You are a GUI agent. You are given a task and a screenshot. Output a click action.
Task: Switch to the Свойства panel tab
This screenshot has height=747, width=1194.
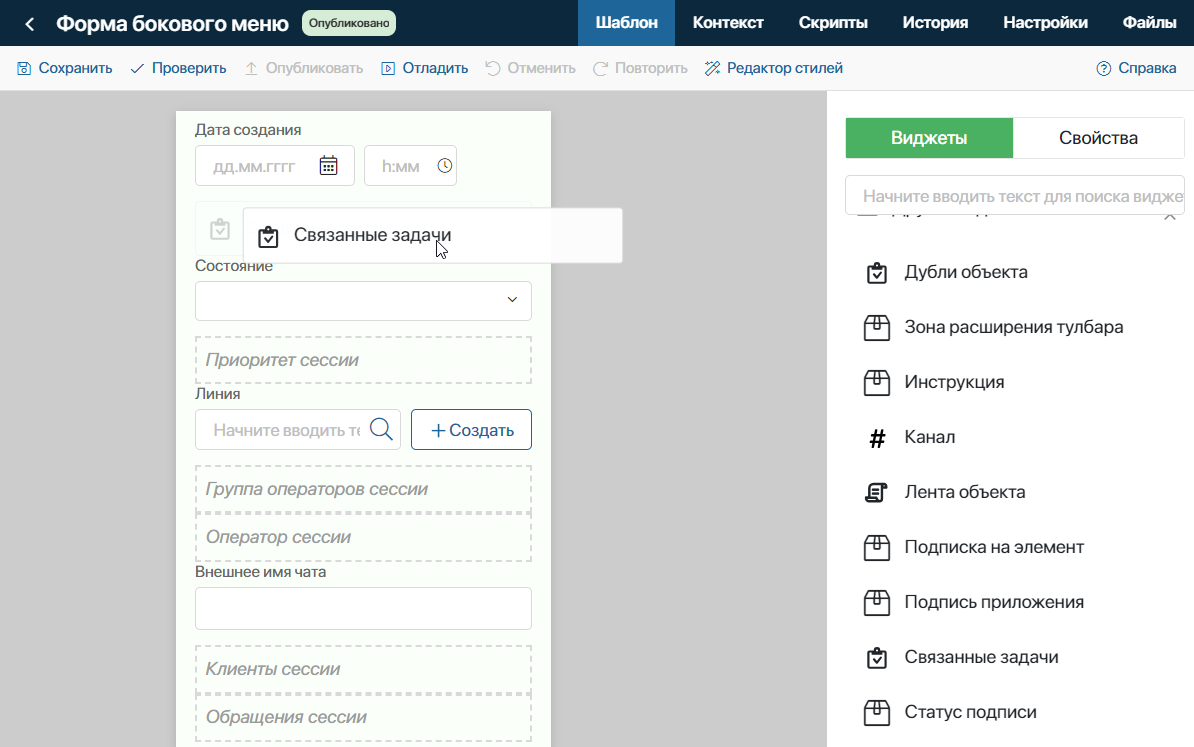coord(1098,138)
